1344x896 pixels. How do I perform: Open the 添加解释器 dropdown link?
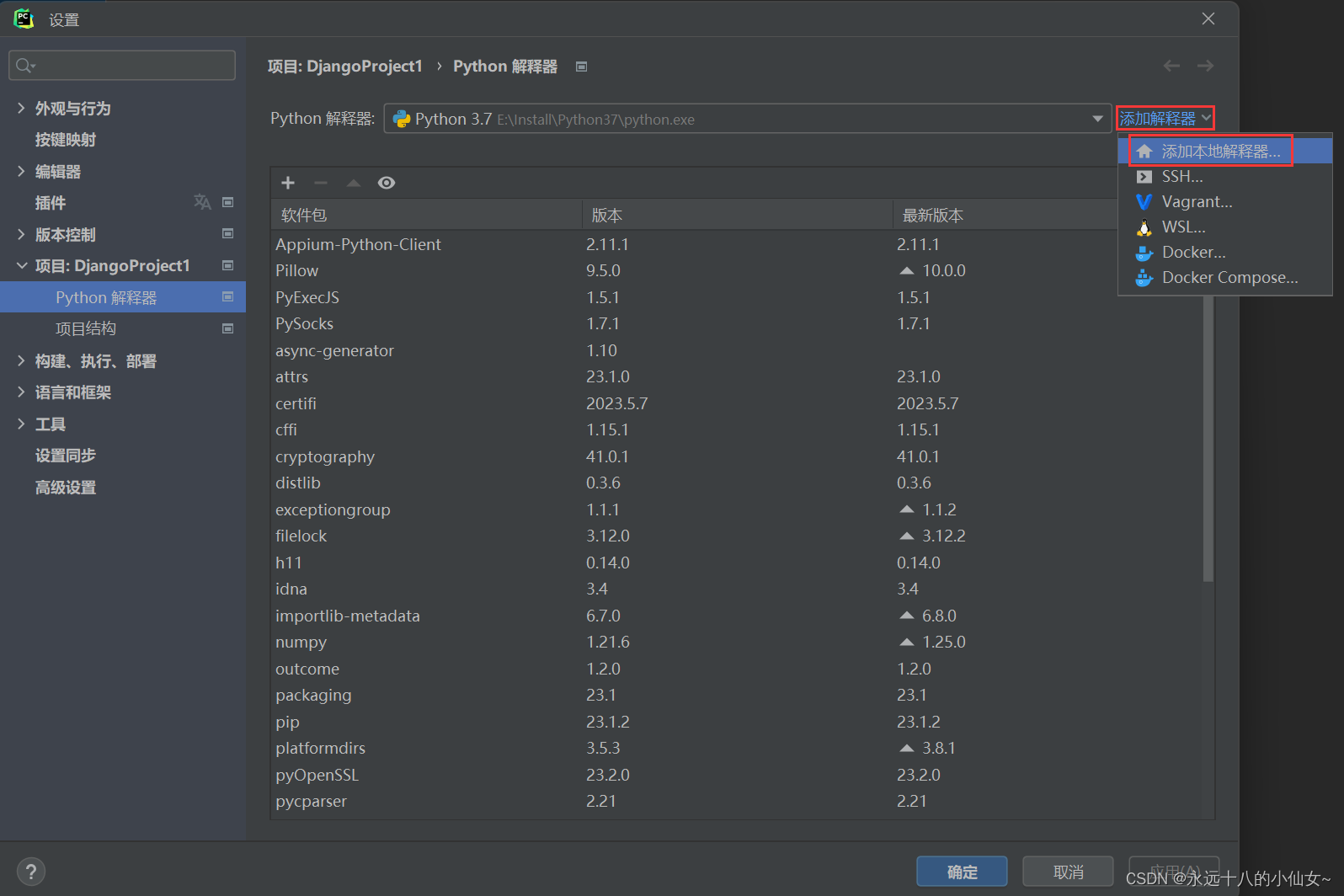click(1165, 119)
